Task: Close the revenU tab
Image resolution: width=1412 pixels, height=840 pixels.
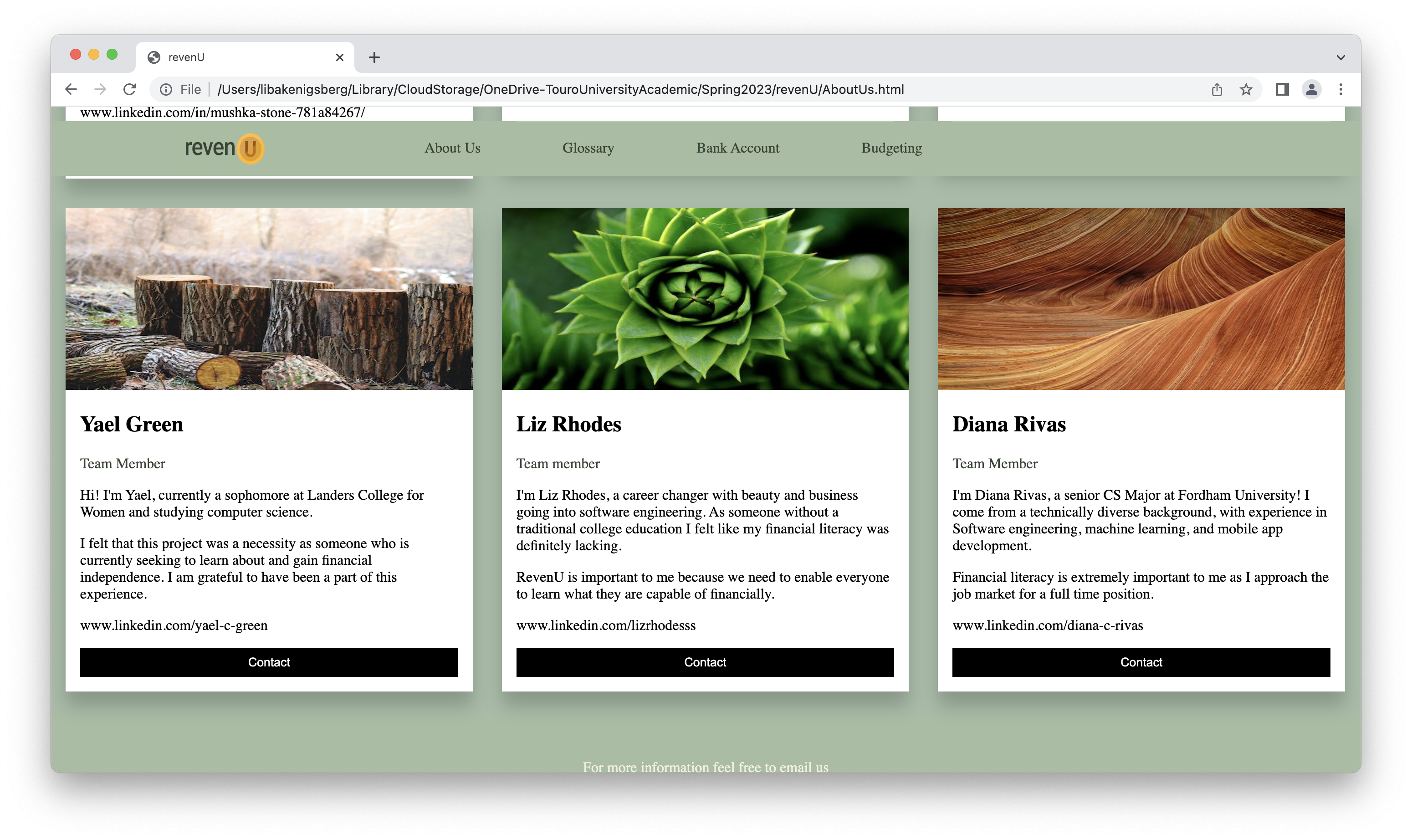Action: [x=339, y=57]
